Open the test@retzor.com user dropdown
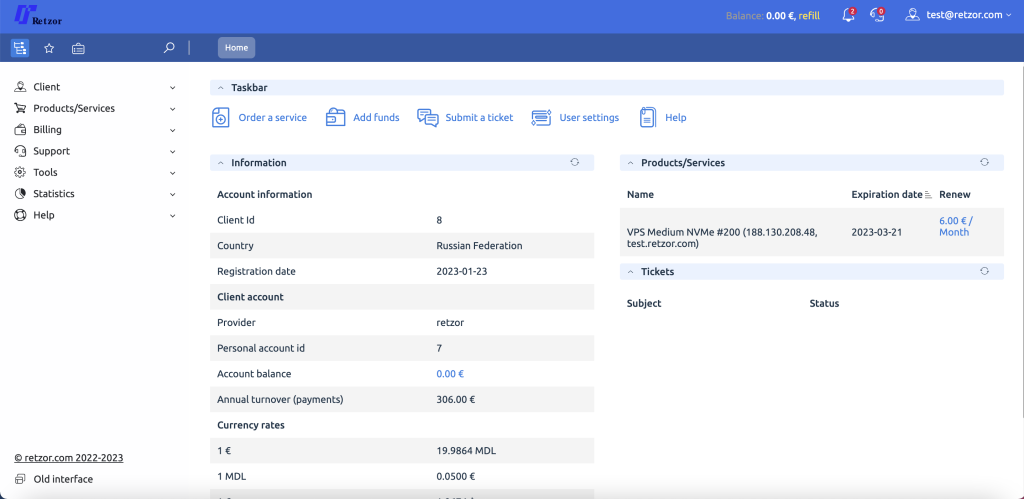 (957, 15)
